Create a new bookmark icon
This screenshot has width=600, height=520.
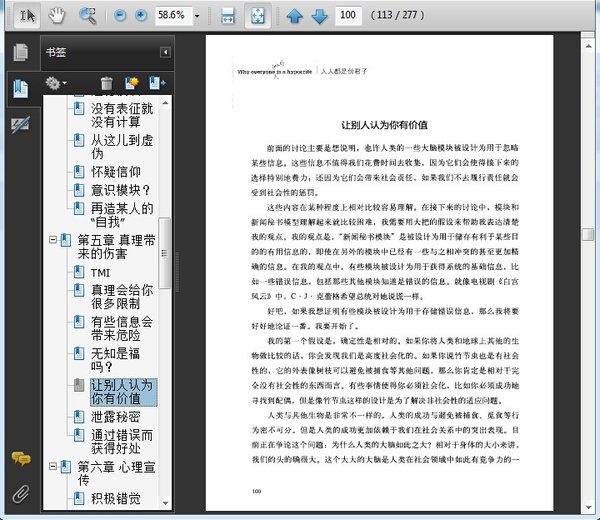coord(132,83)
